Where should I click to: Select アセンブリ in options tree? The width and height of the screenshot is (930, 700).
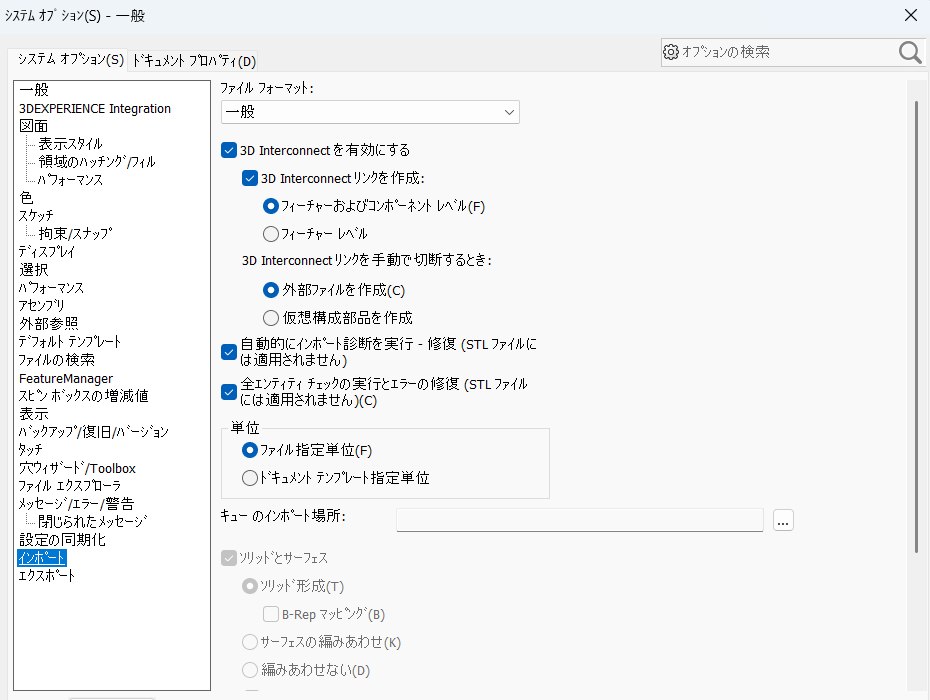tap(42, 306)
